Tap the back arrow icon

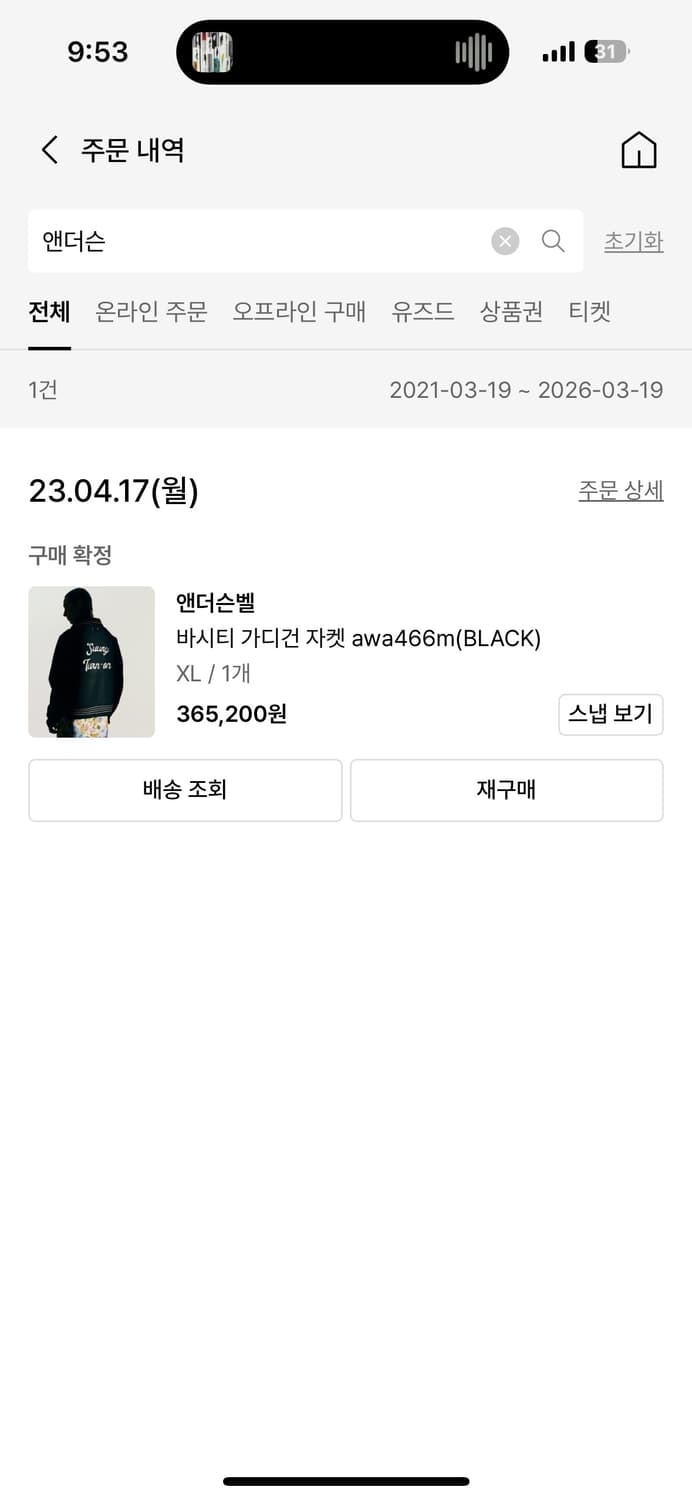tap(50, 150)
